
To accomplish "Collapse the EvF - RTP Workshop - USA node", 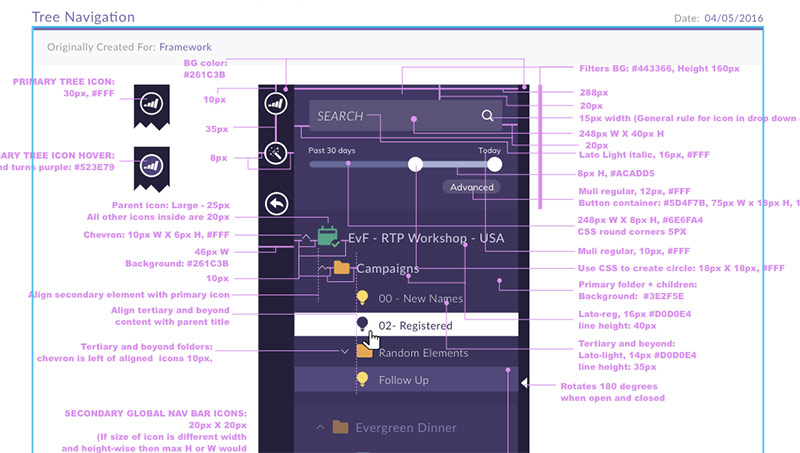I will click(304, 238).
